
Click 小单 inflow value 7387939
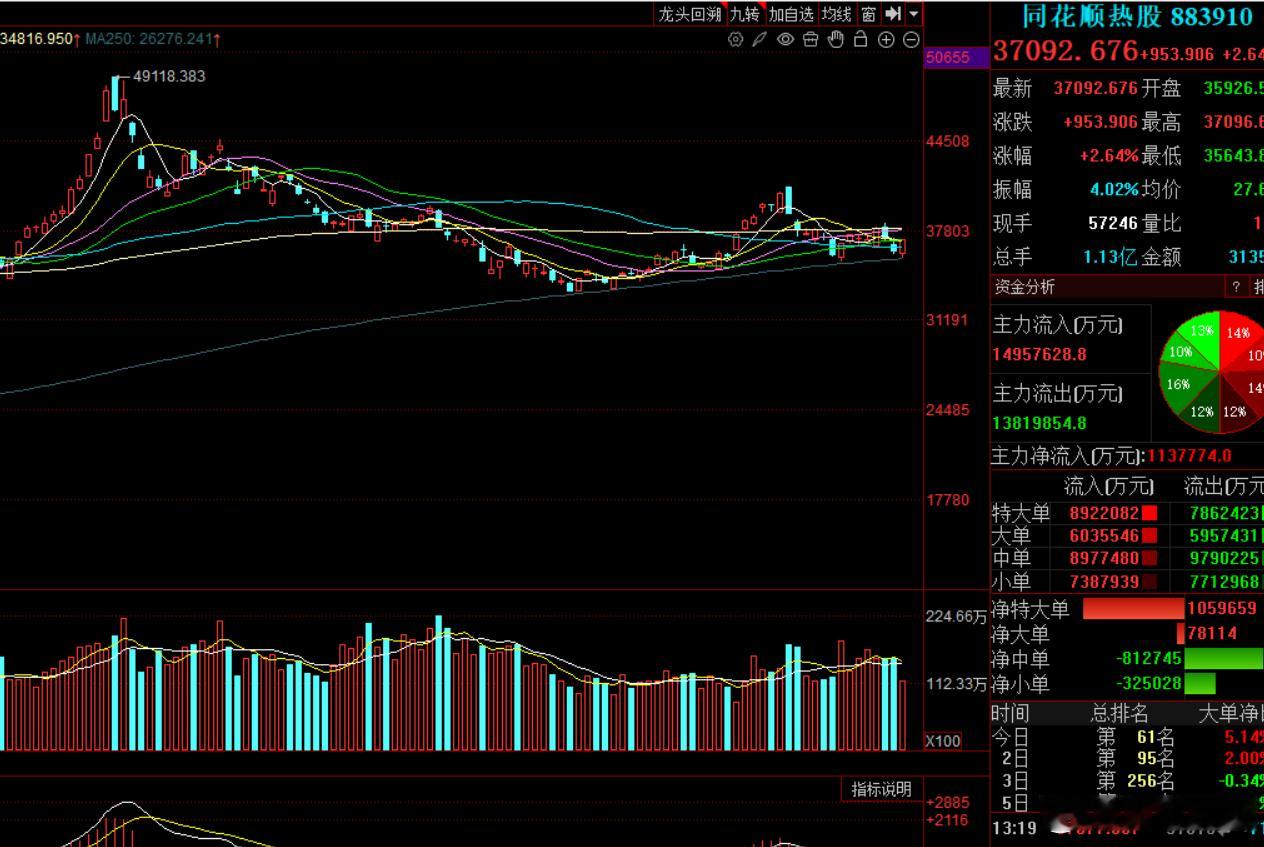click(1104, 581)
